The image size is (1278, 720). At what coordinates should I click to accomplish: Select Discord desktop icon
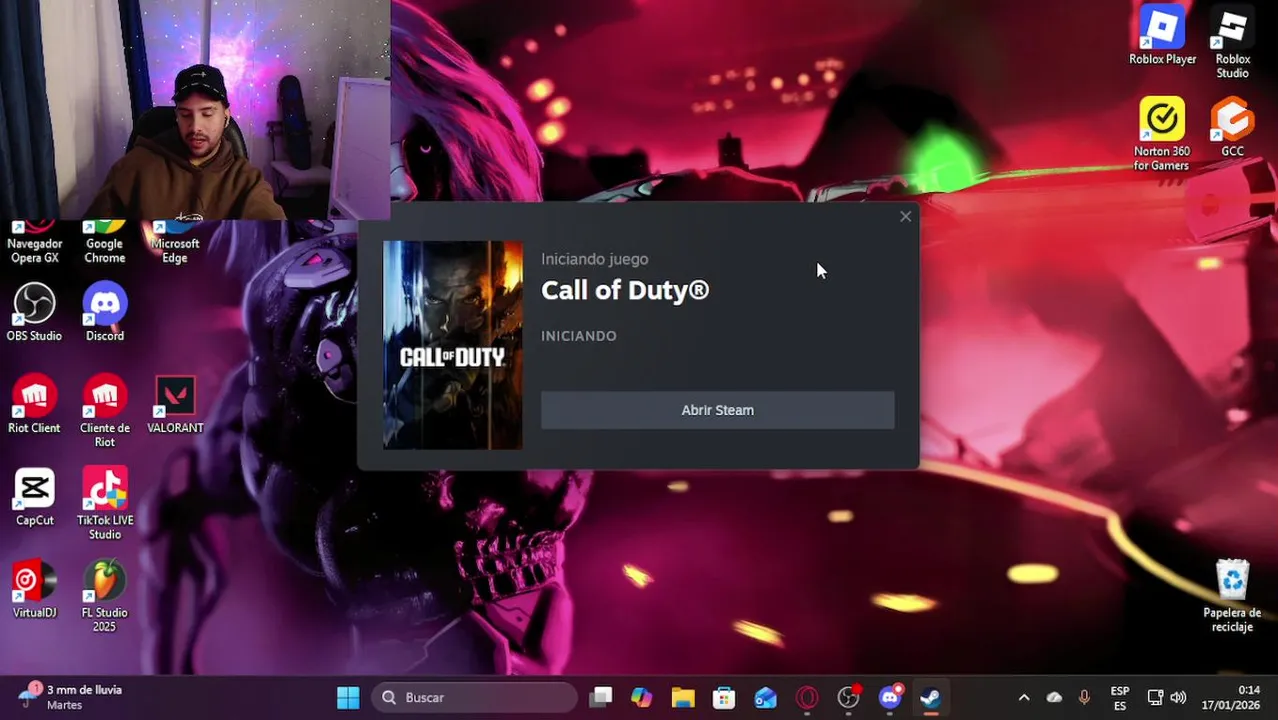point(104,312)
